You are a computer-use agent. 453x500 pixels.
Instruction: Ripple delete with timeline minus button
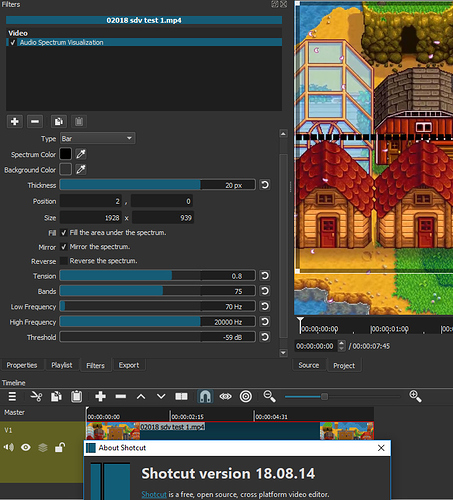point(121,397)
